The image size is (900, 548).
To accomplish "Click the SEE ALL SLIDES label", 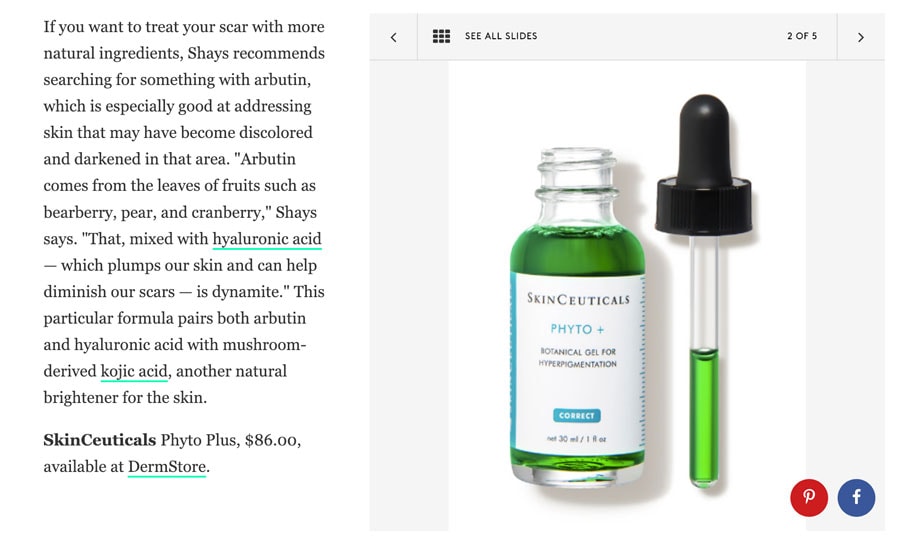I will (501, 36).
